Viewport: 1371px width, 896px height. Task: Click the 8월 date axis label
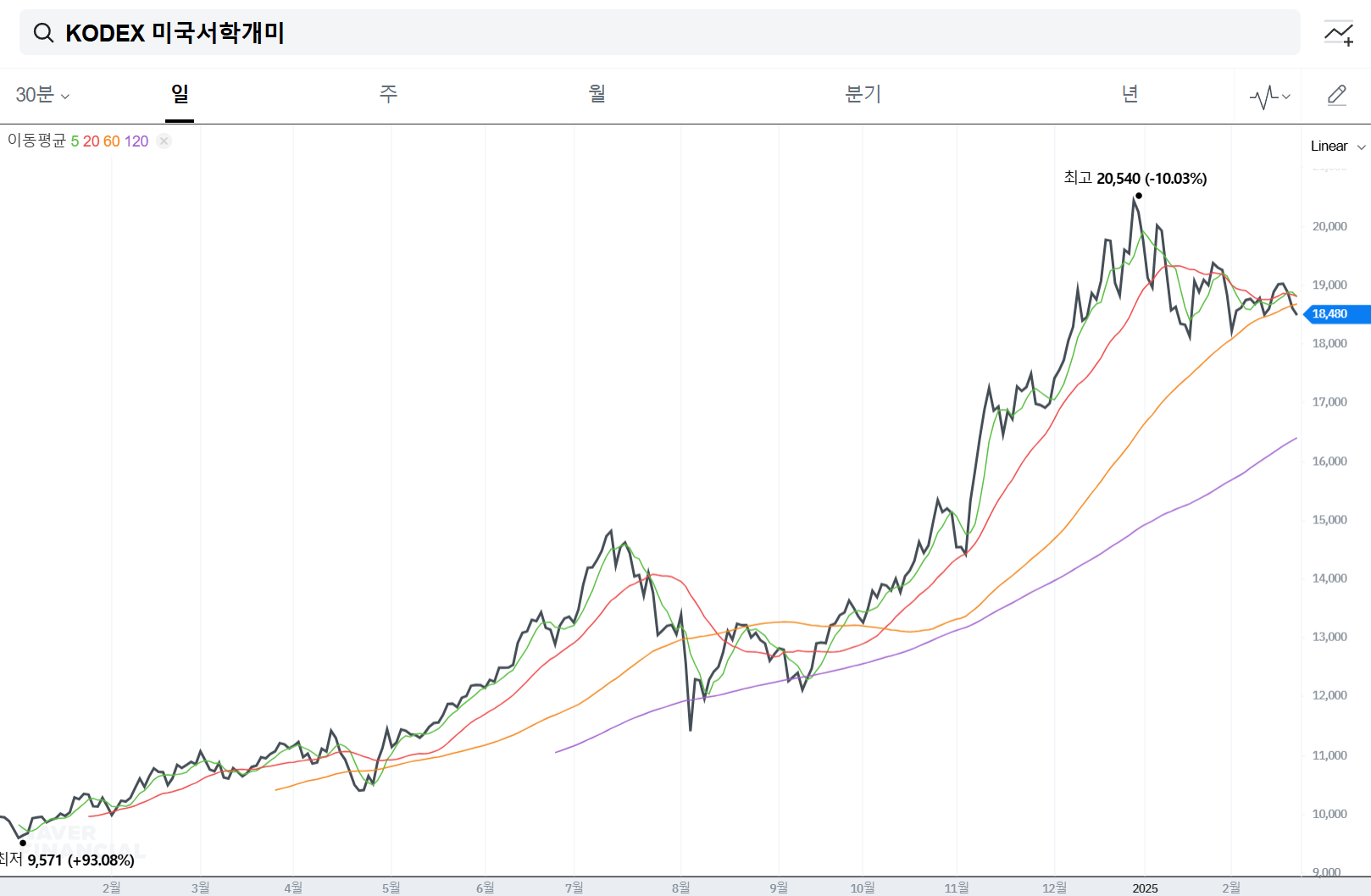click(x=680, y=888)
